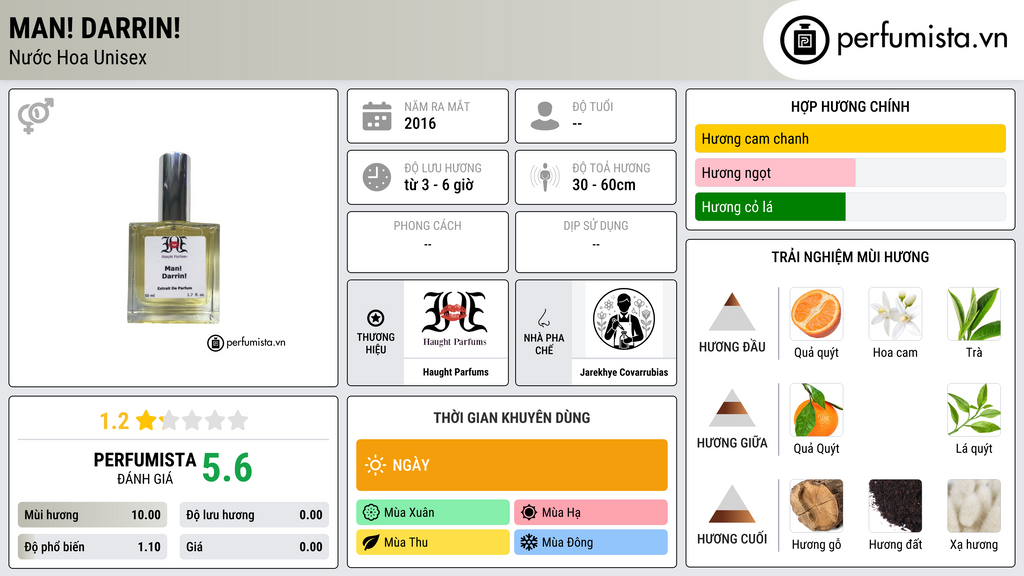Click the 1.2 star rating stars
This screenshot has height=576, width=1024.
192,421
